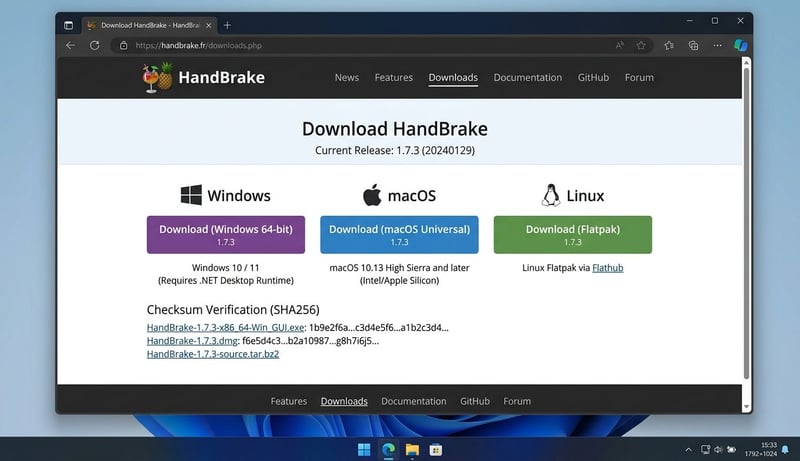Open Forum link in footer
Viewport: 800px width, 461px height.
[517, 401]
